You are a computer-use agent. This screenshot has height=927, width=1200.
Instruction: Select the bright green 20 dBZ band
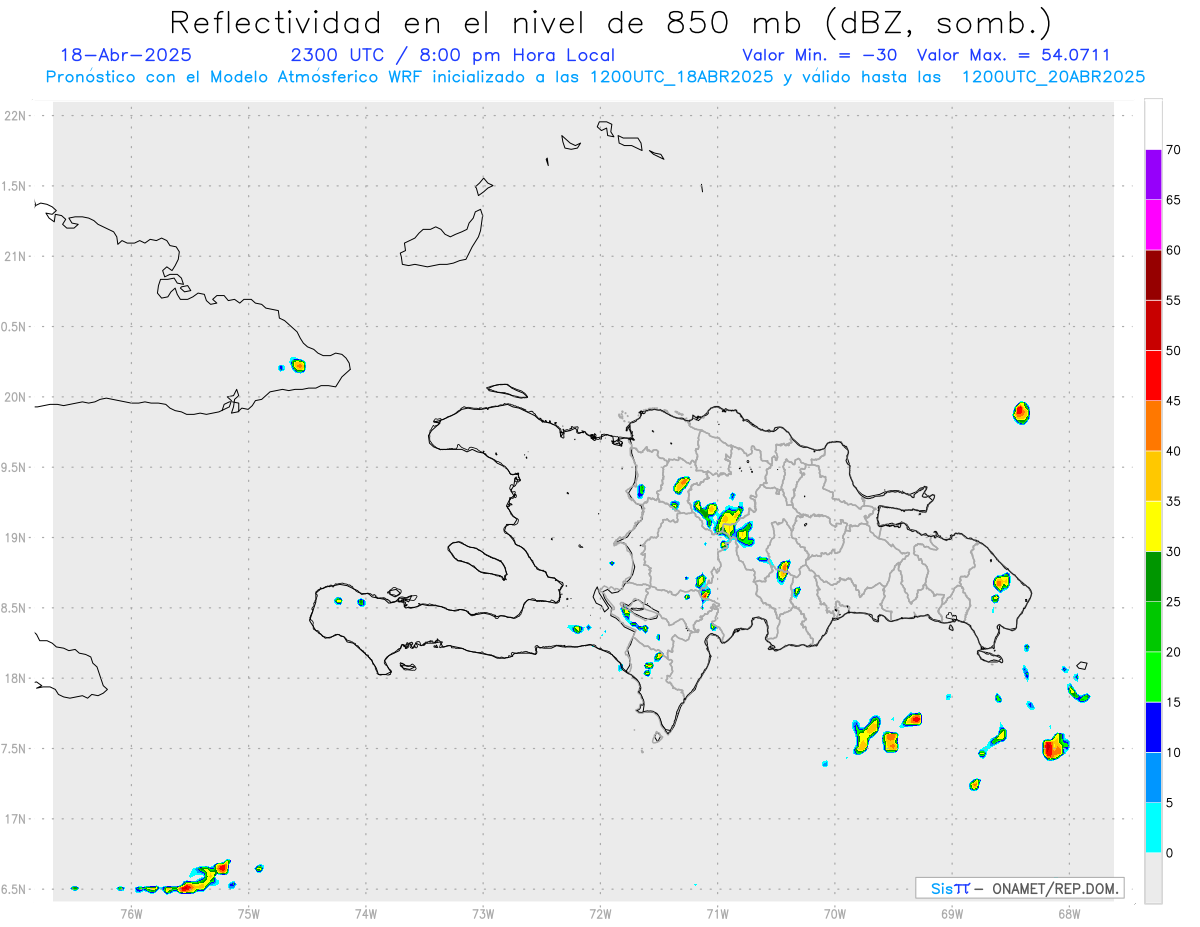1153,677
